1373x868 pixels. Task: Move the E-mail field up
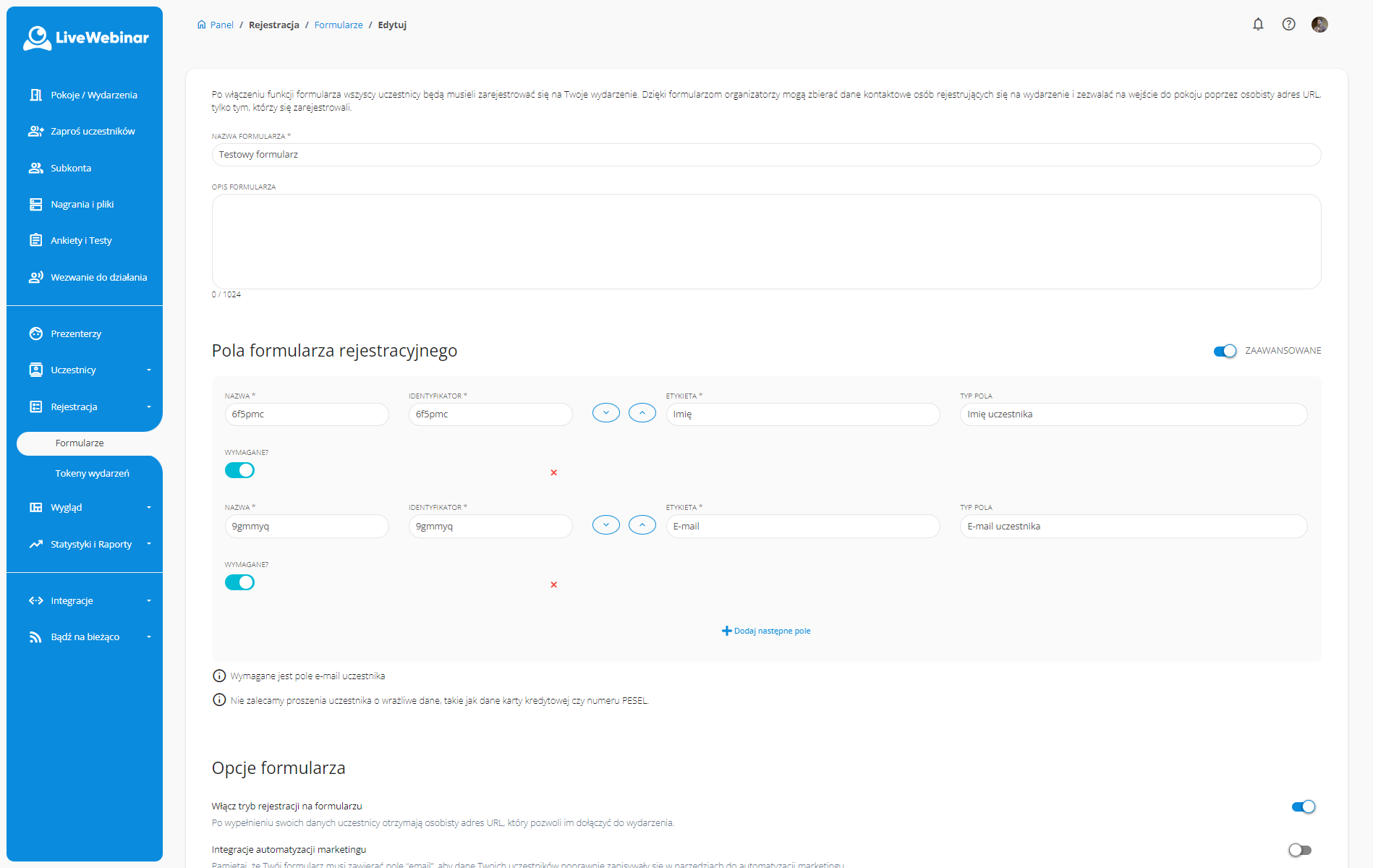[642, 525]
